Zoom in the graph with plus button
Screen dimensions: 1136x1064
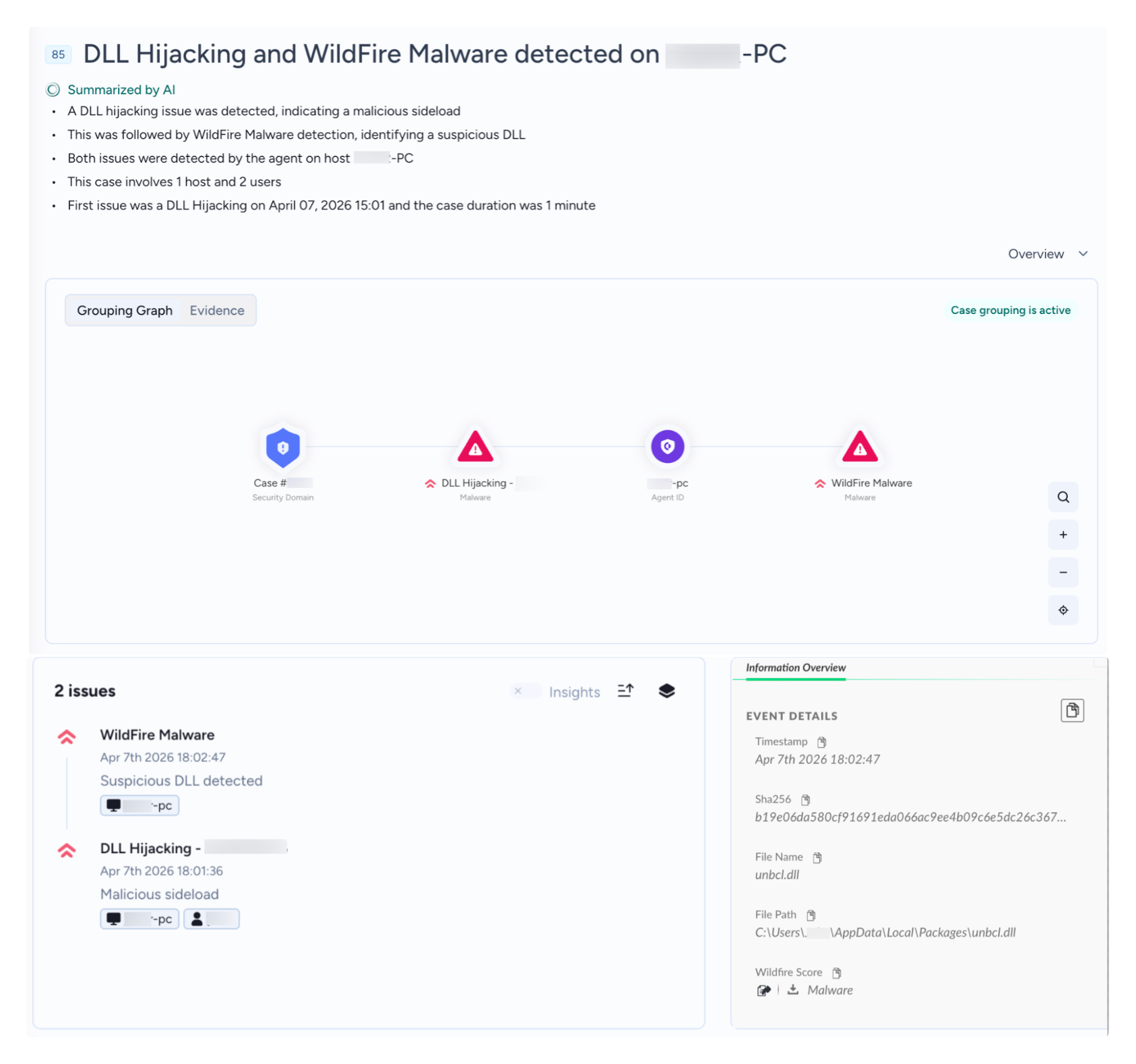[1063, 535]
